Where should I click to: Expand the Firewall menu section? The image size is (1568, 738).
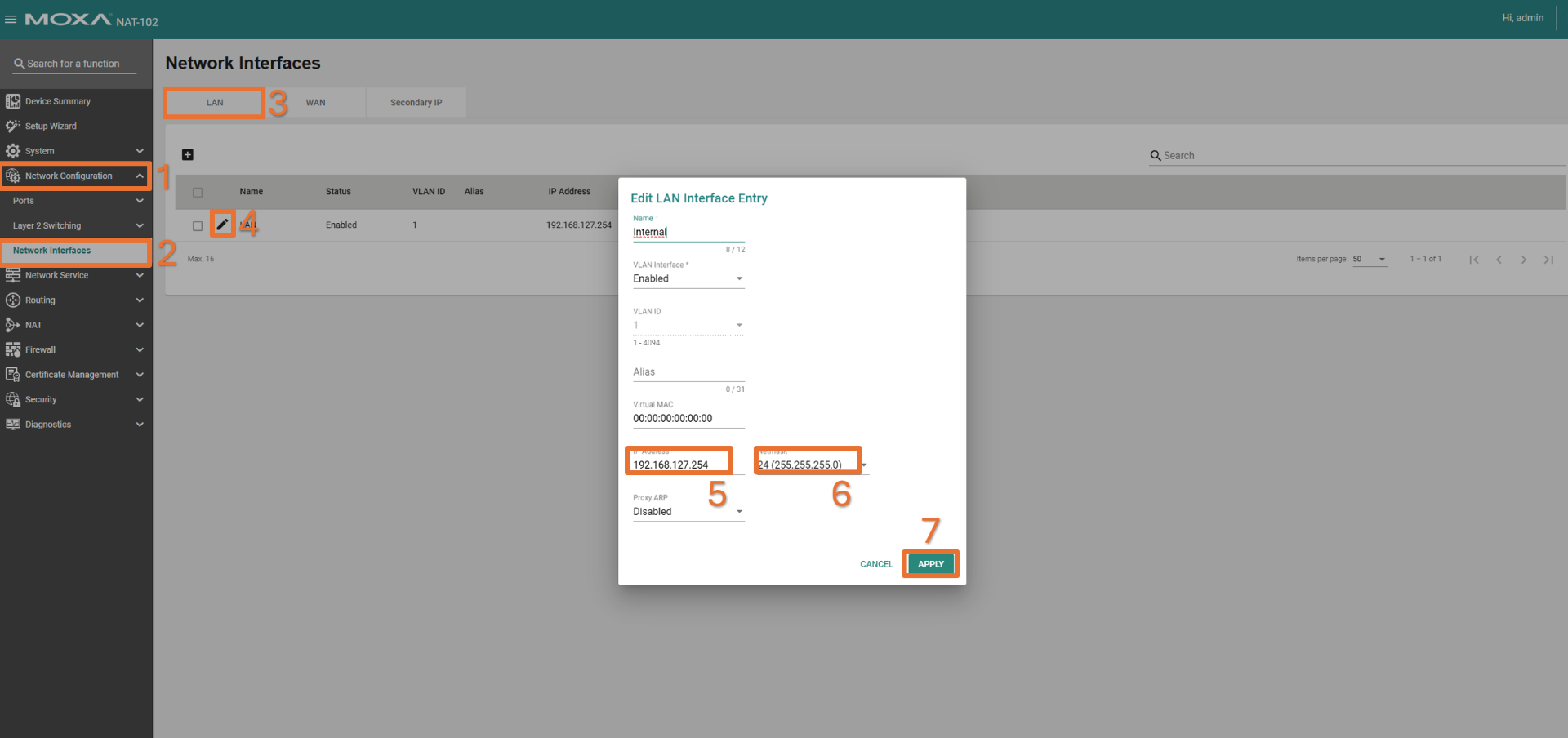(x=75, y=350)
